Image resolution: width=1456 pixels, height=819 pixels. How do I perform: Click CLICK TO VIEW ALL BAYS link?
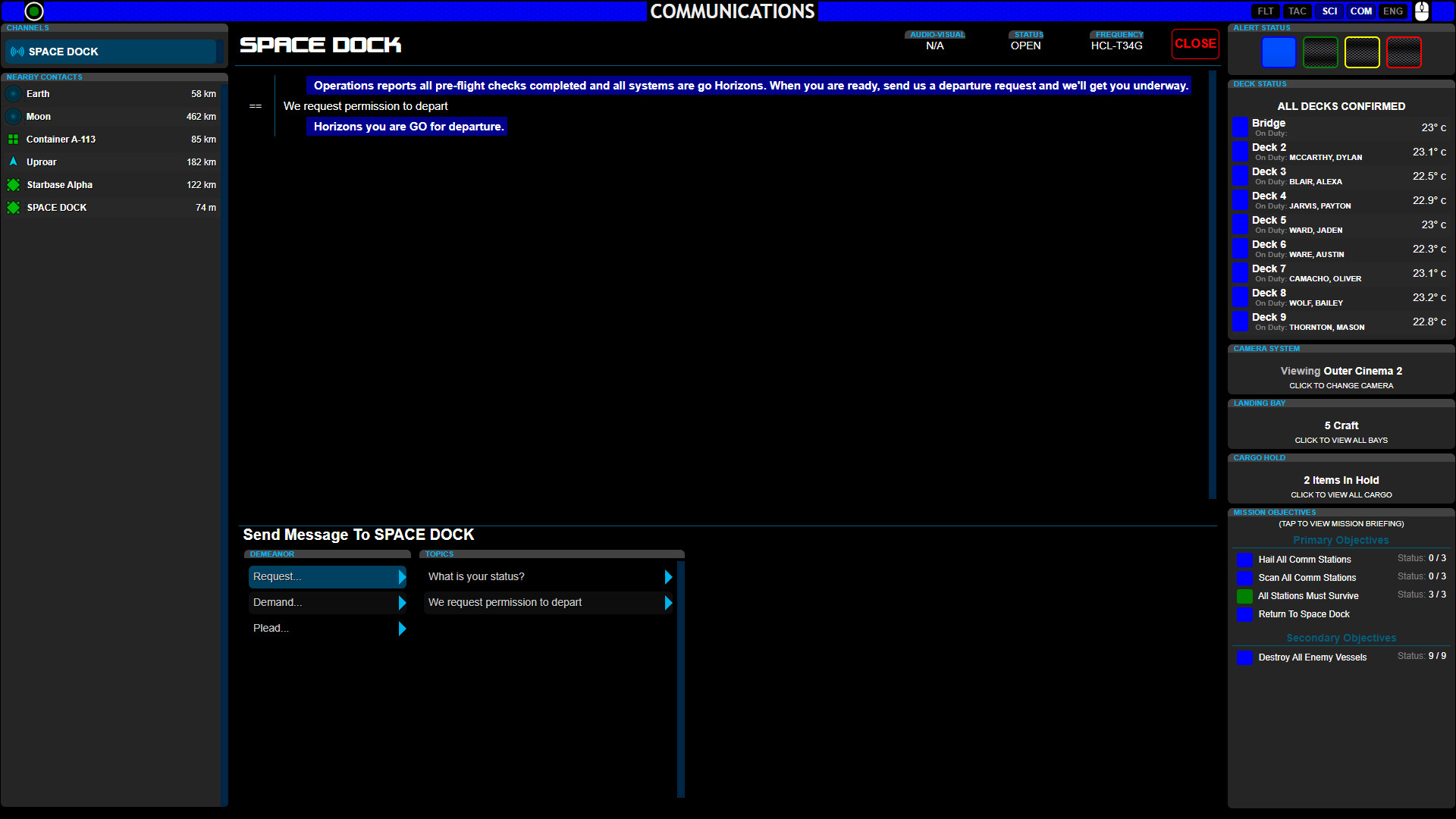point(1341,440)
